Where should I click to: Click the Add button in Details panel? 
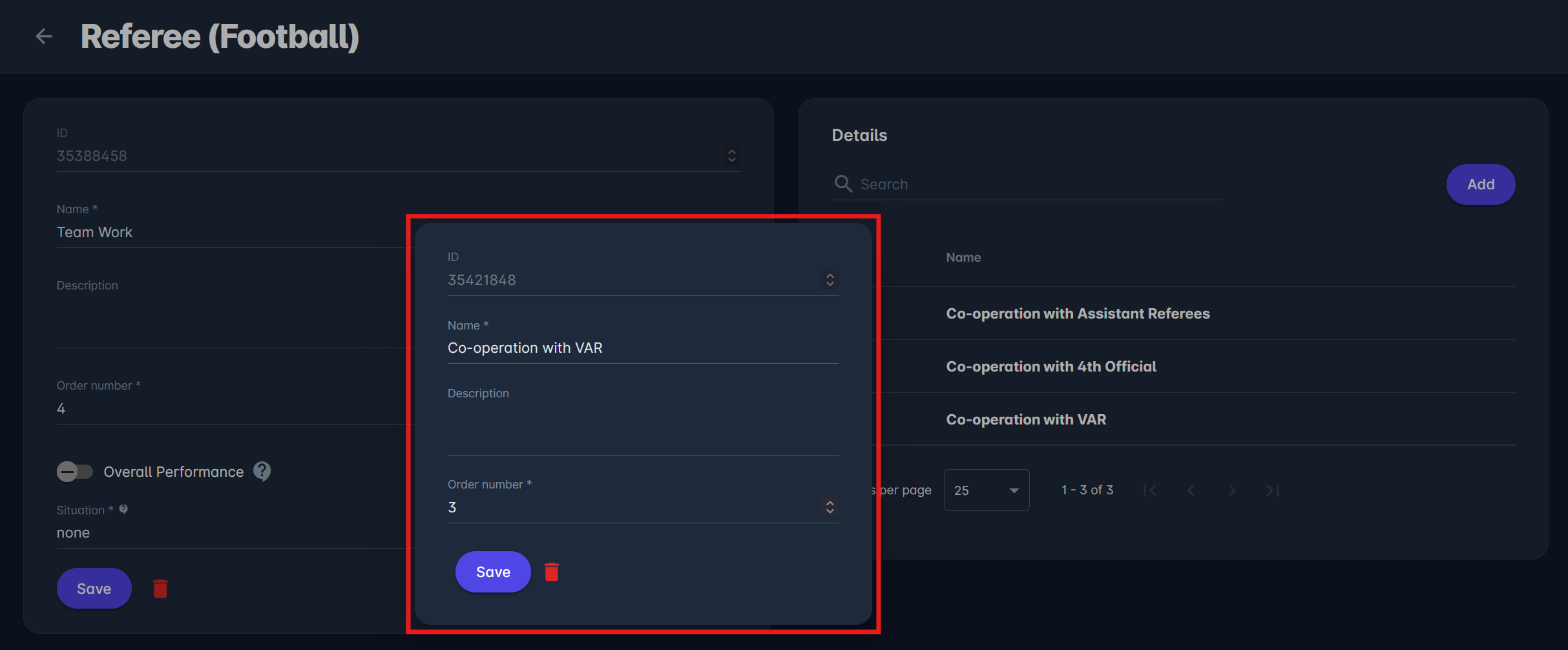(1480, 184)
